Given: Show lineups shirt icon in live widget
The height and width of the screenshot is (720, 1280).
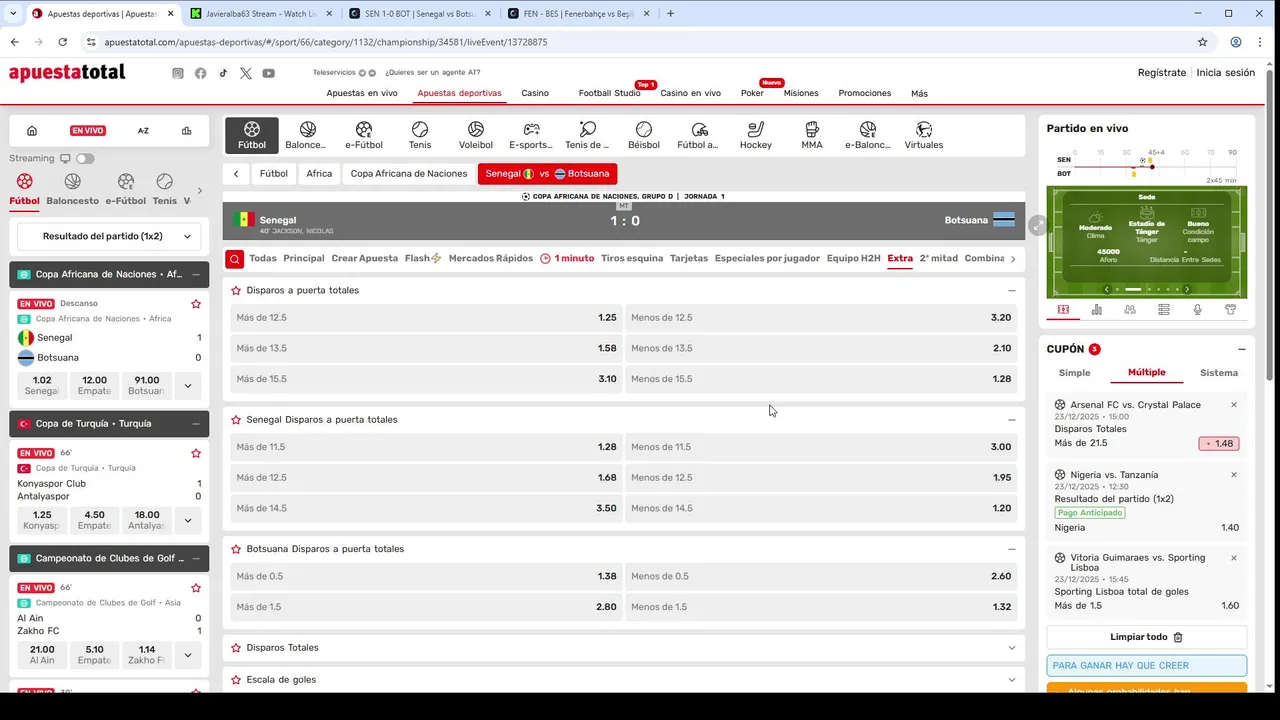Looking at the screenshot, I should coord(1230,310).
